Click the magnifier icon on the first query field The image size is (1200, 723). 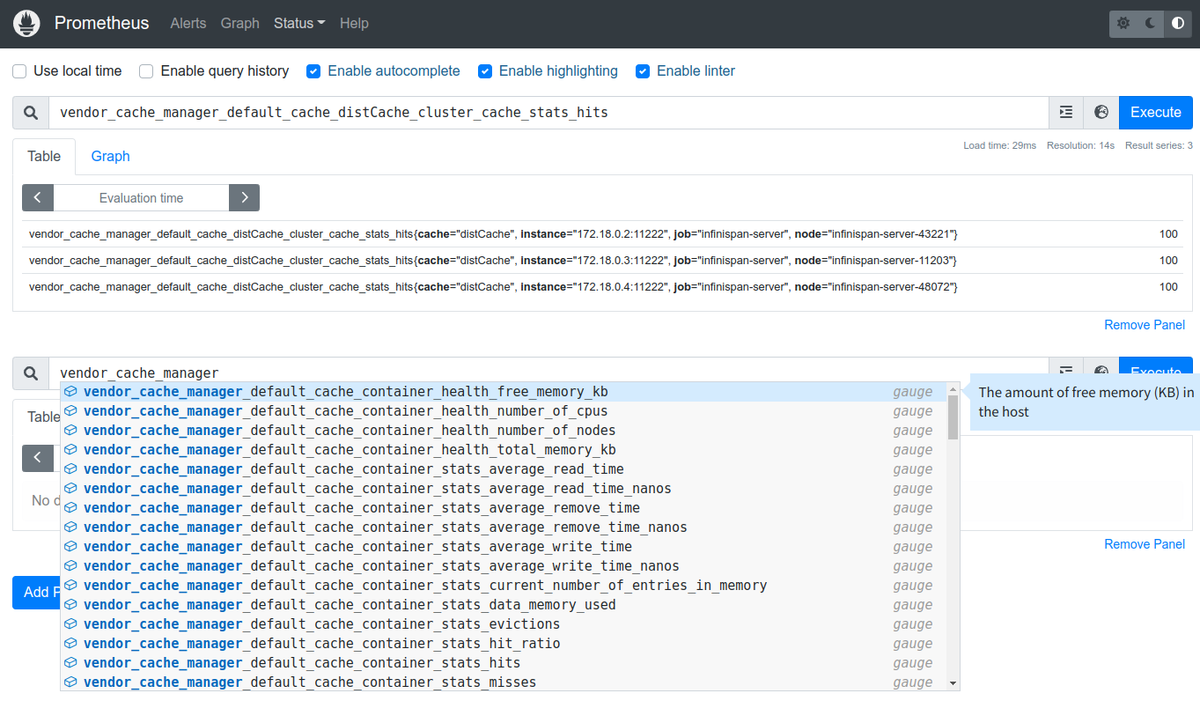pos(30,112)
